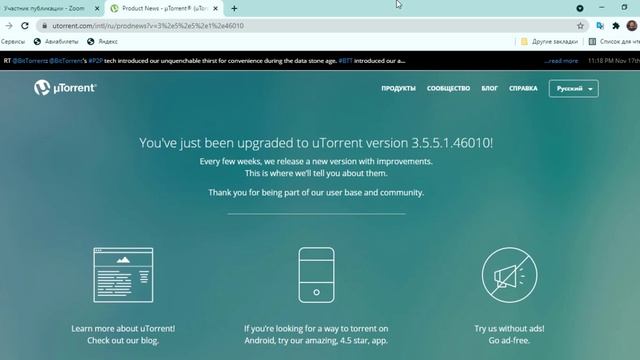The width and height of the screenshot is (640, 360).
Task: Open the БЛОГ menu item
Action: [x=489, y=88]
